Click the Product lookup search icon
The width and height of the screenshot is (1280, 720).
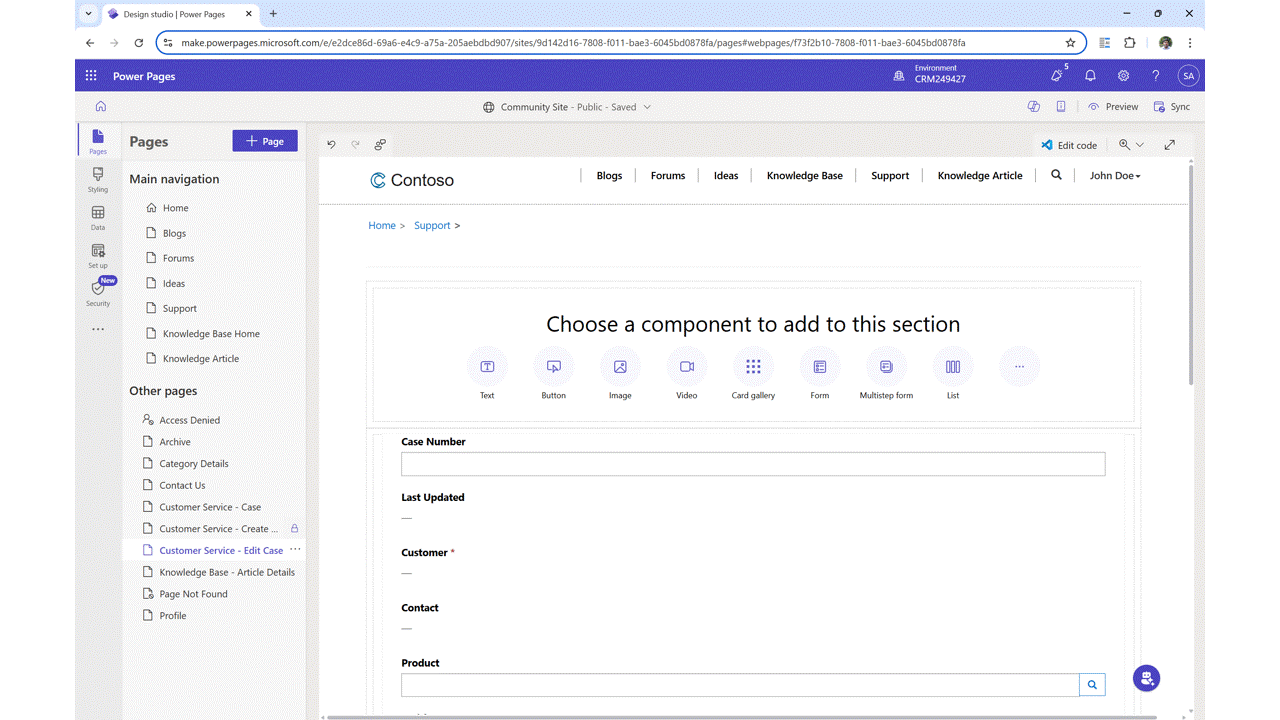point(1092,685)
